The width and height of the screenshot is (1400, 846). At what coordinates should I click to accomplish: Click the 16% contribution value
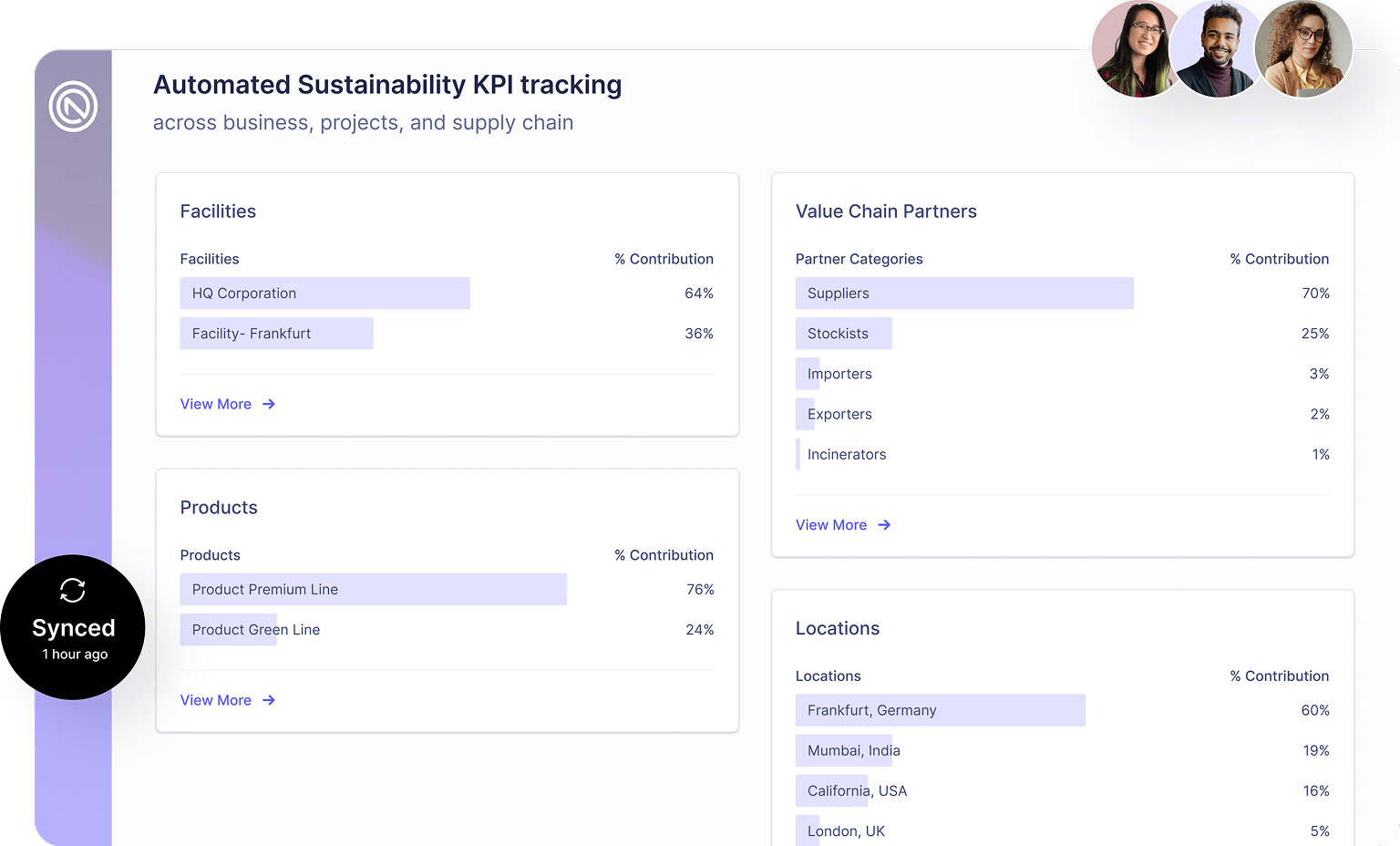click(1316, 790)
